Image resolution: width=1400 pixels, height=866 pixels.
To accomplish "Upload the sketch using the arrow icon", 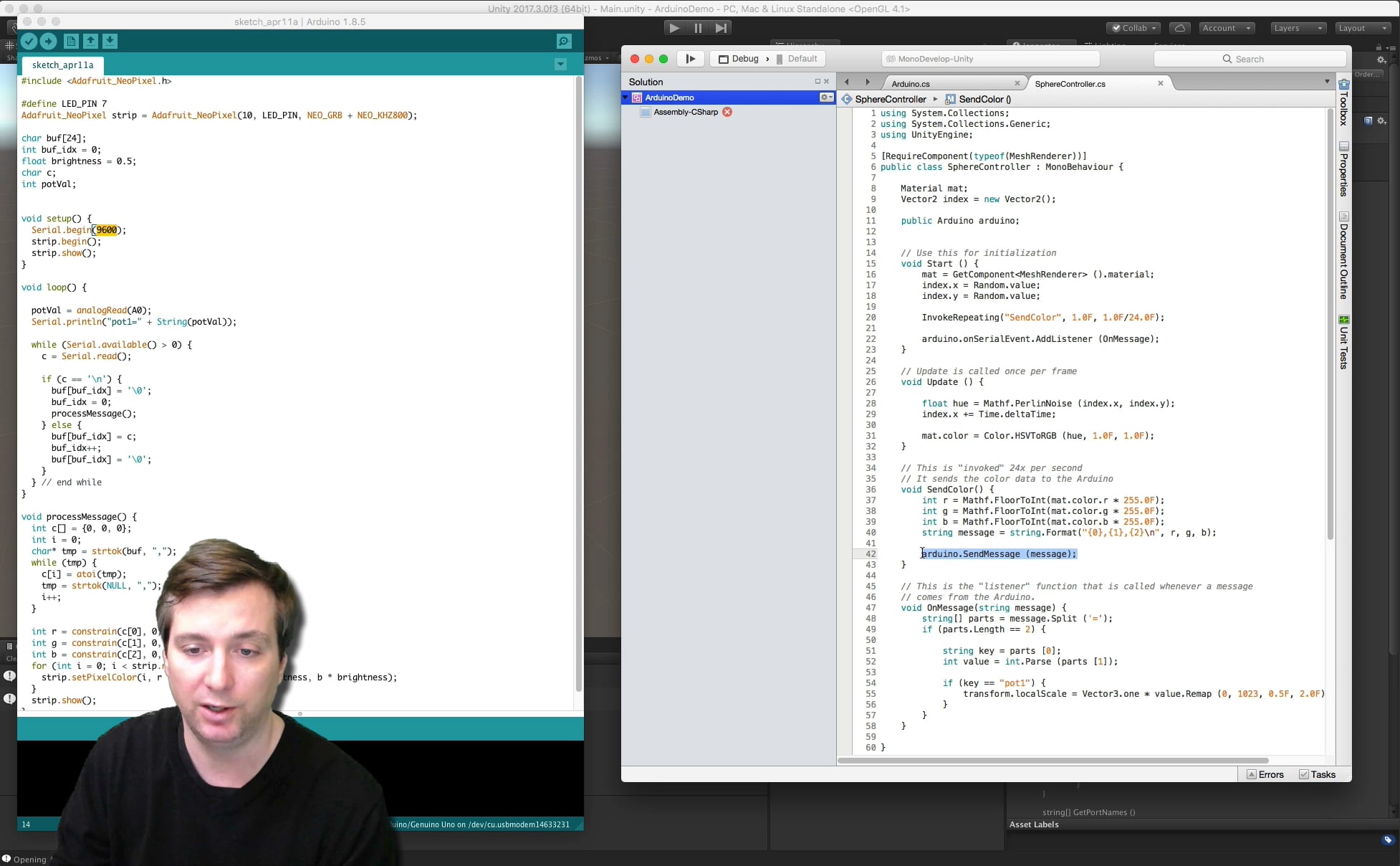I will click(48, 42).
